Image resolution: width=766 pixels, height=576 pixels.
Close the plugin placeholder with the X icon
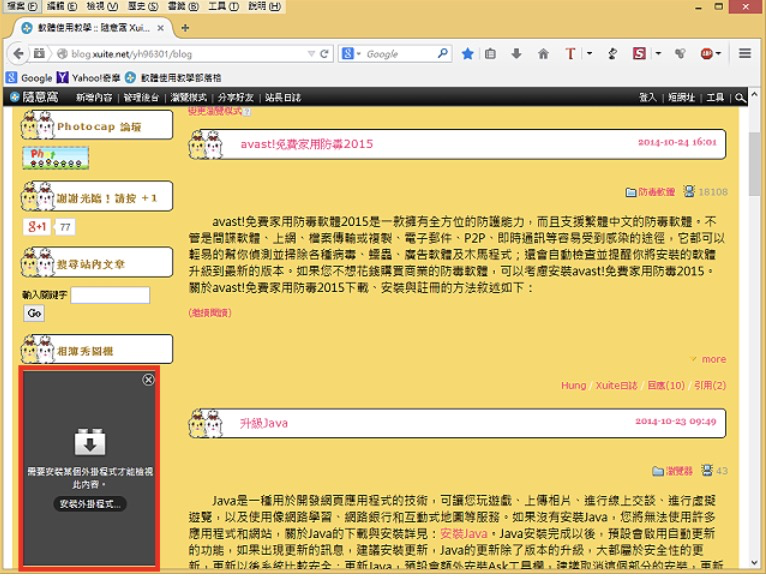(x=149, y=380)
